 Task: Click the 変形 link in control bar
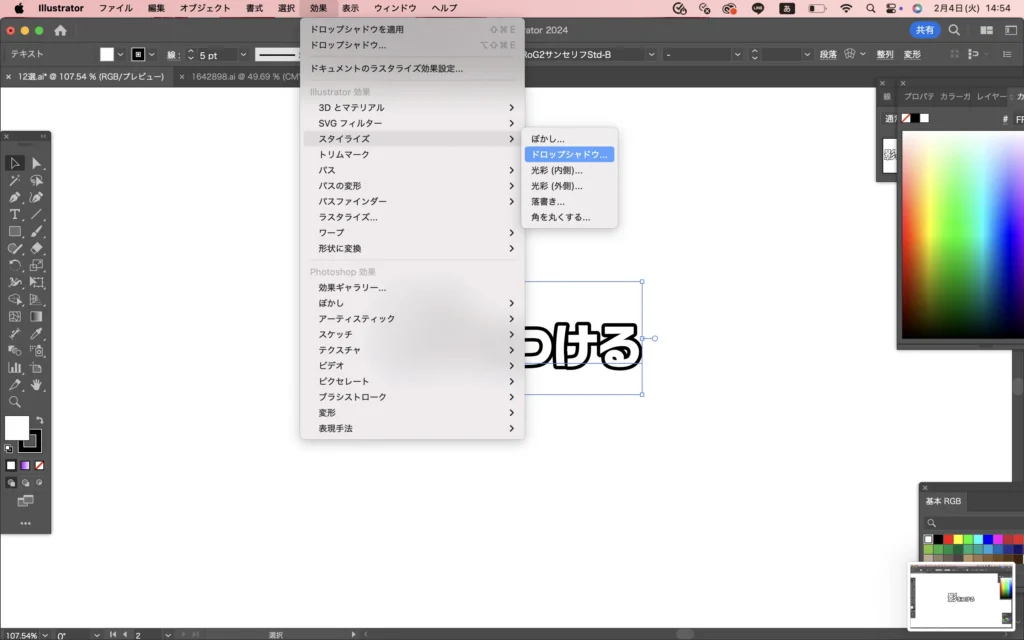click(912, 54)
